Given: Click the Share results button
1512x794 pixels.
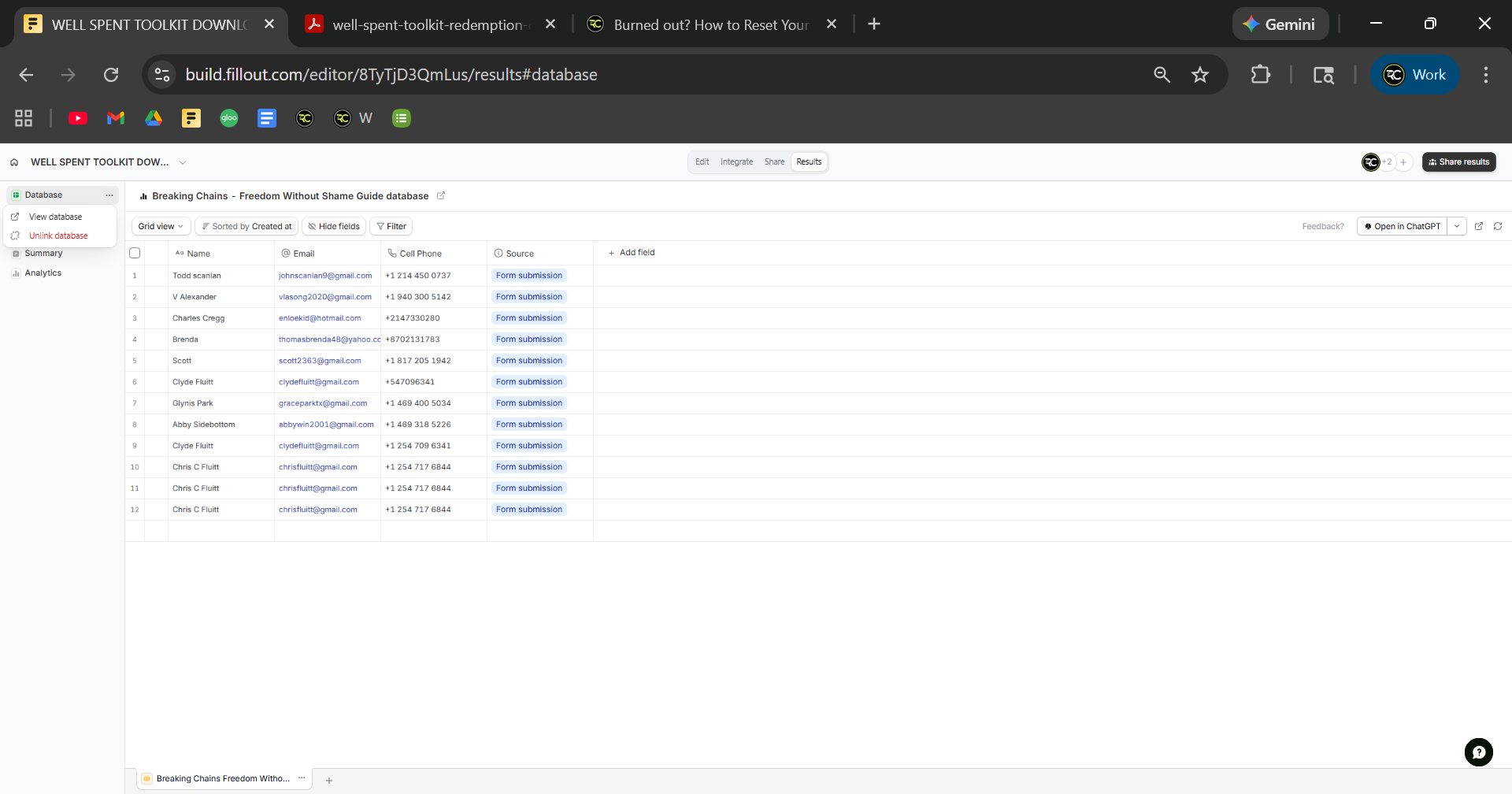Looking at the screenshot, I should pos(1458,162).
